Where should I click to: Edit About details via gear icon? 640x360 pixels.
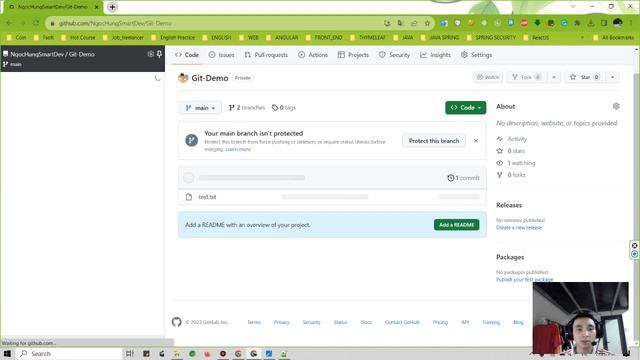click(616, 106)
